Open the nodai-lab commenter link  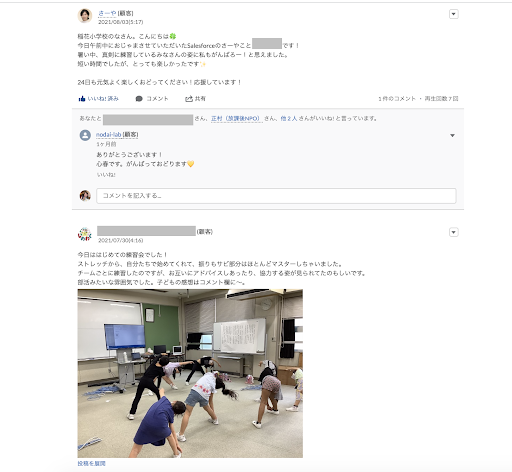point(108,134)
